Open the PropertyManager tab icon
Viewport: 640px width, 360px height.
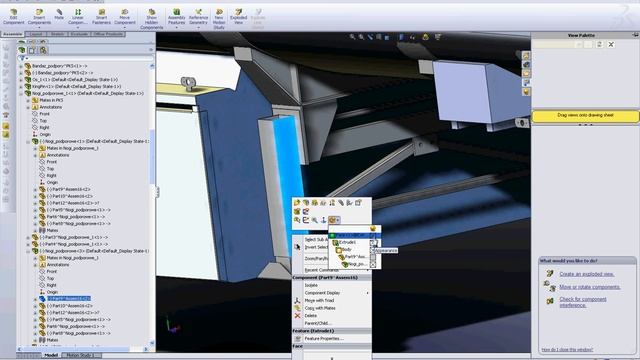pos(32,50)
